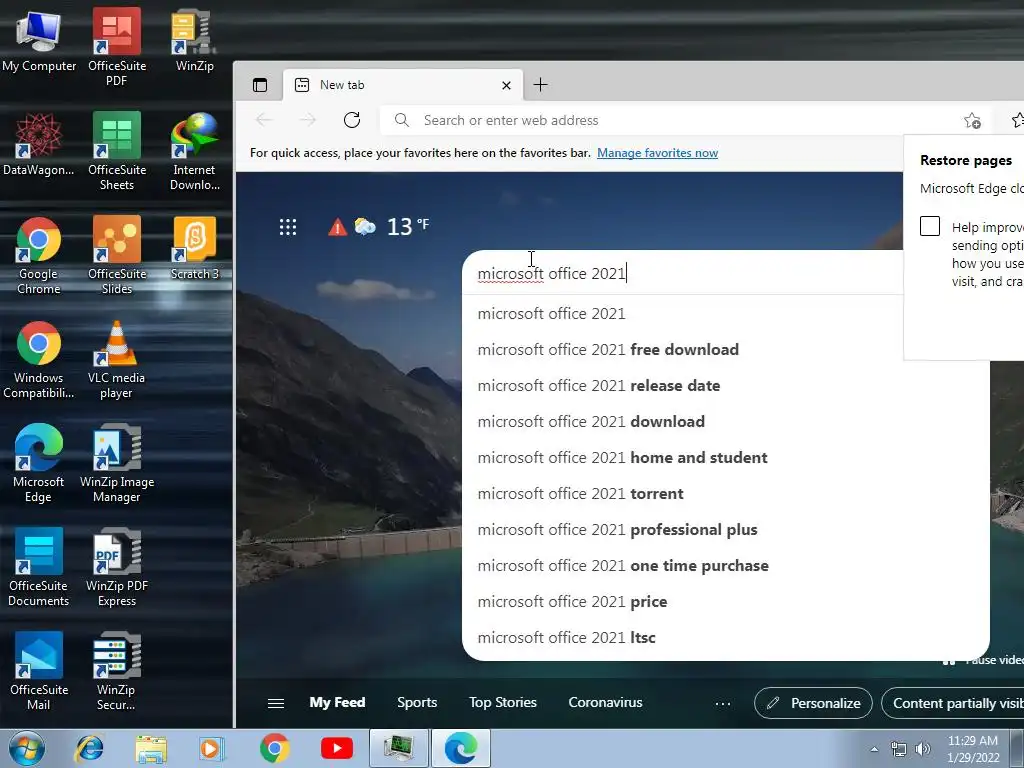The width and height of the screenshot is (1024, 768).
Task: Open Scratch 3 desktop shortcut
Action: (194, 248)
